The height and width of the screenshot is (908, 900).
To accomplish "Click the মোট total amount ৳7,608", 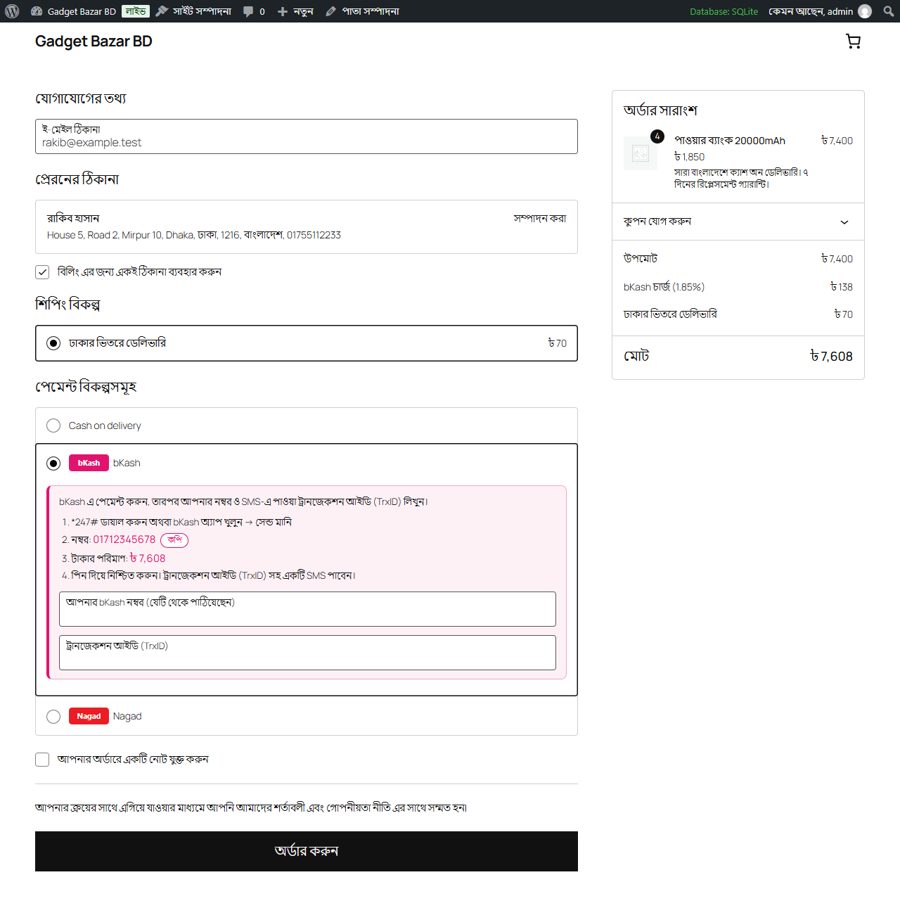I will click(831, 356).
